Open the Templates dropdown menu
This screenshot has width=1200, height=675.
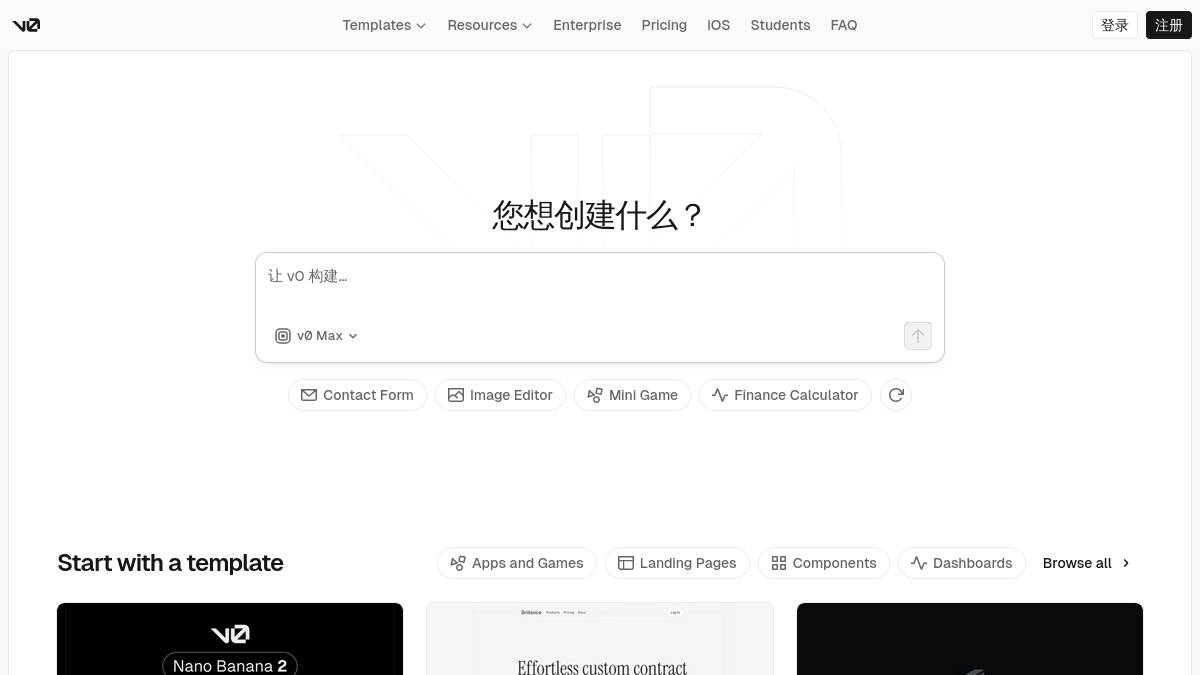383,25
